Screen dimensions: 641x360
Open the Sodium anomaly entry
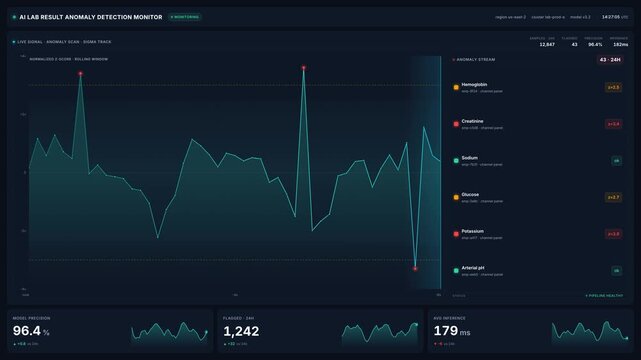[x=538, y=161]
